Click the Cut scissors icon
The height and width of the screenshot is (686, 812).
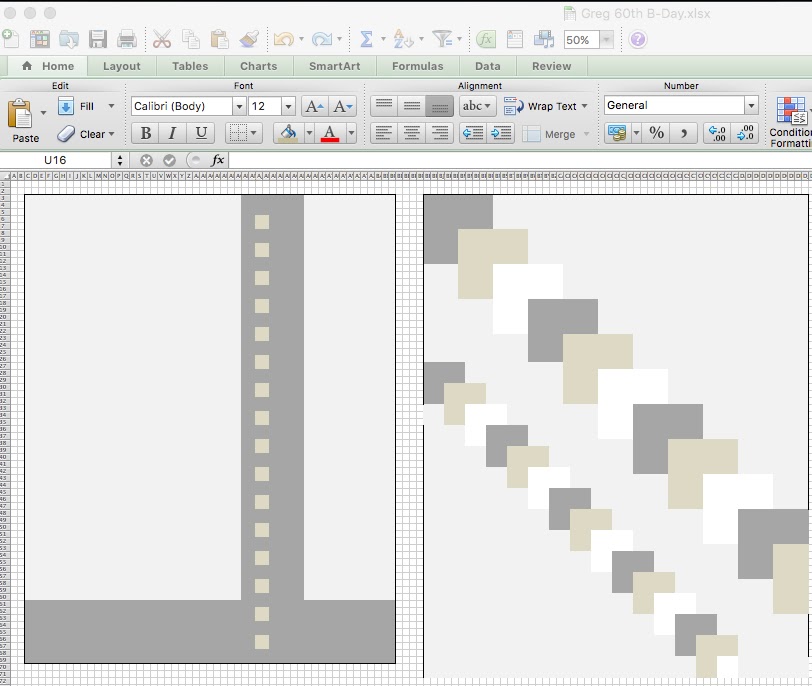click(163, 39)
